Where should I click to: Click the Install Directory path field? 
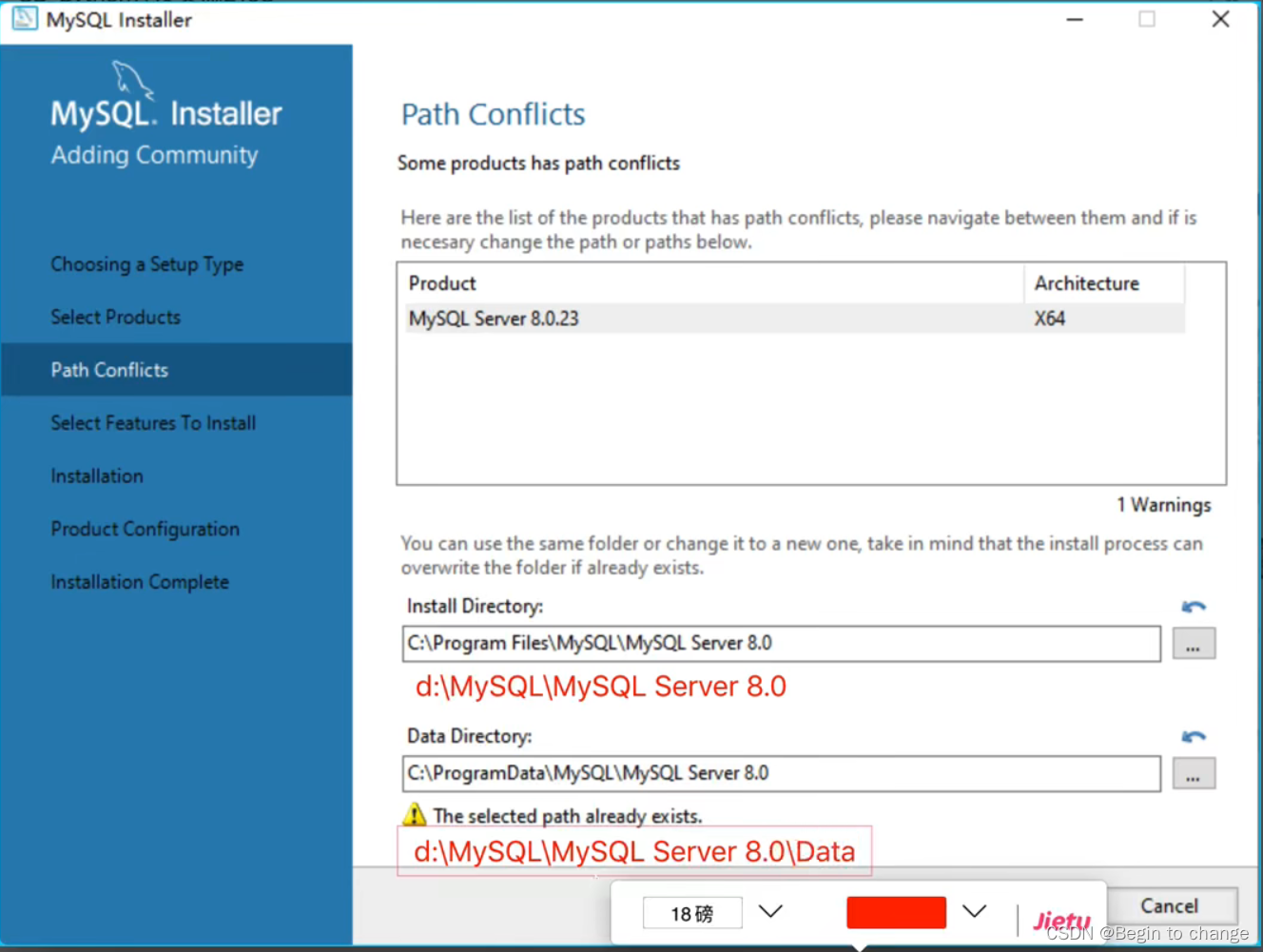[x=781, y=644]
